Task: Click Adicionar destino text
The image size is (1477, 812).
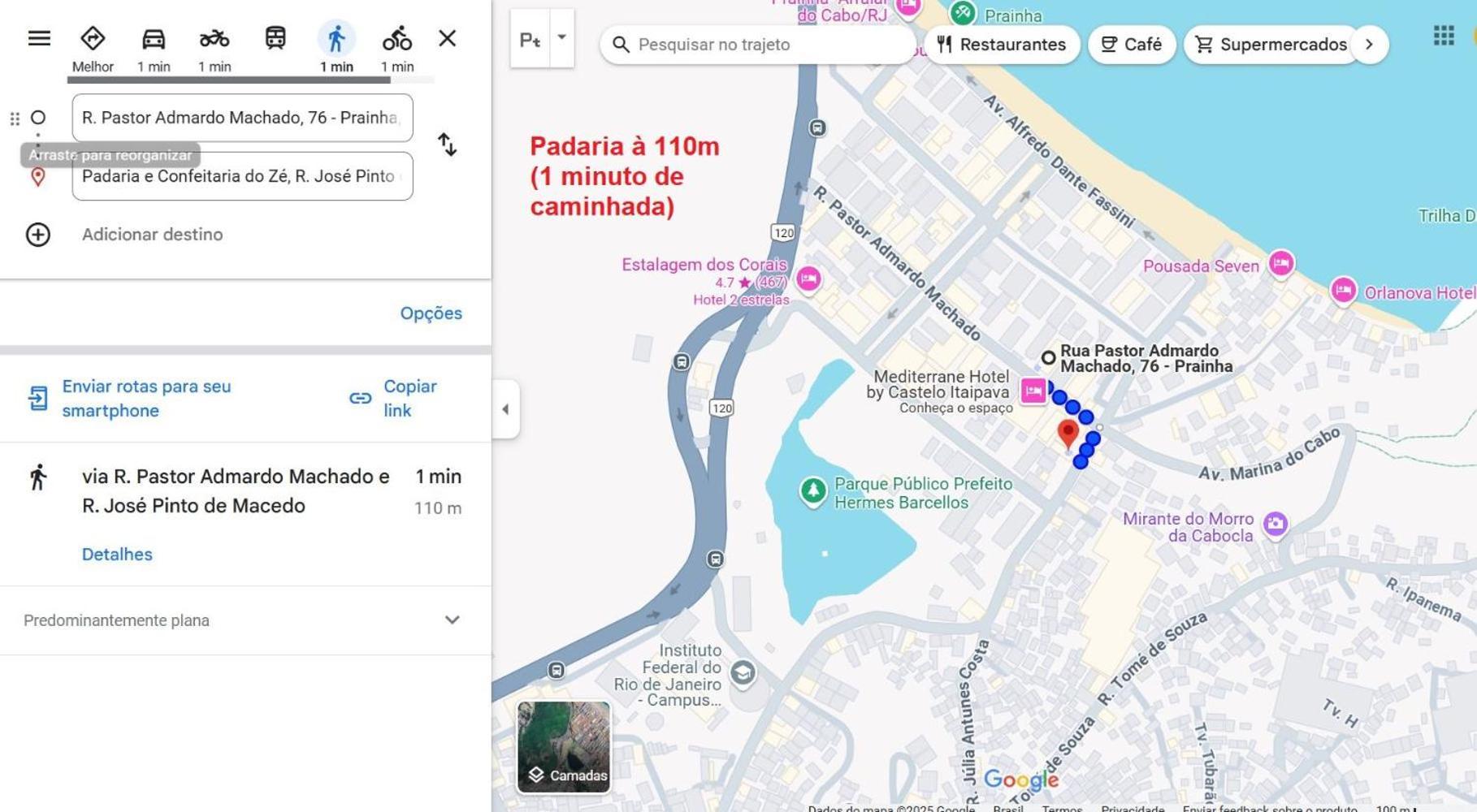Action: coord(152,235)
